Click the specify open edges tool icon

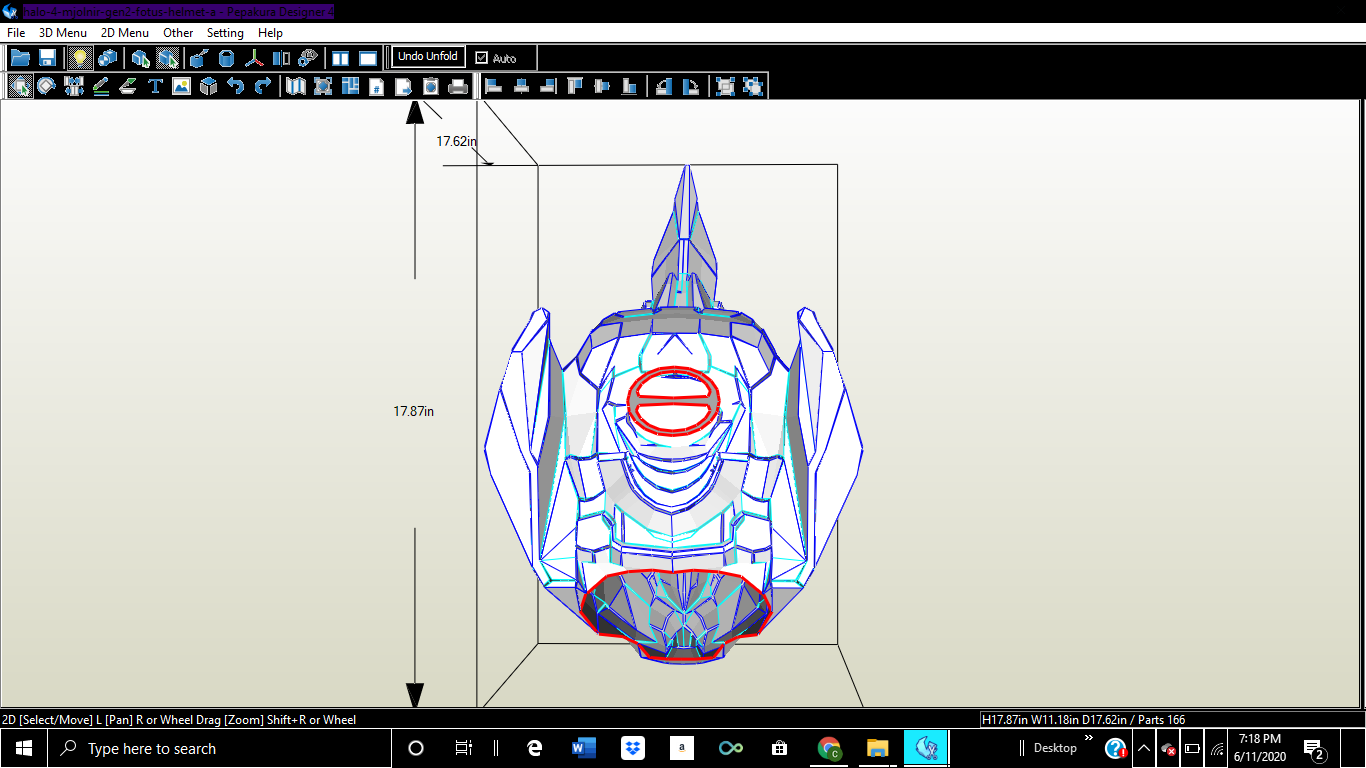coord(199,58)
